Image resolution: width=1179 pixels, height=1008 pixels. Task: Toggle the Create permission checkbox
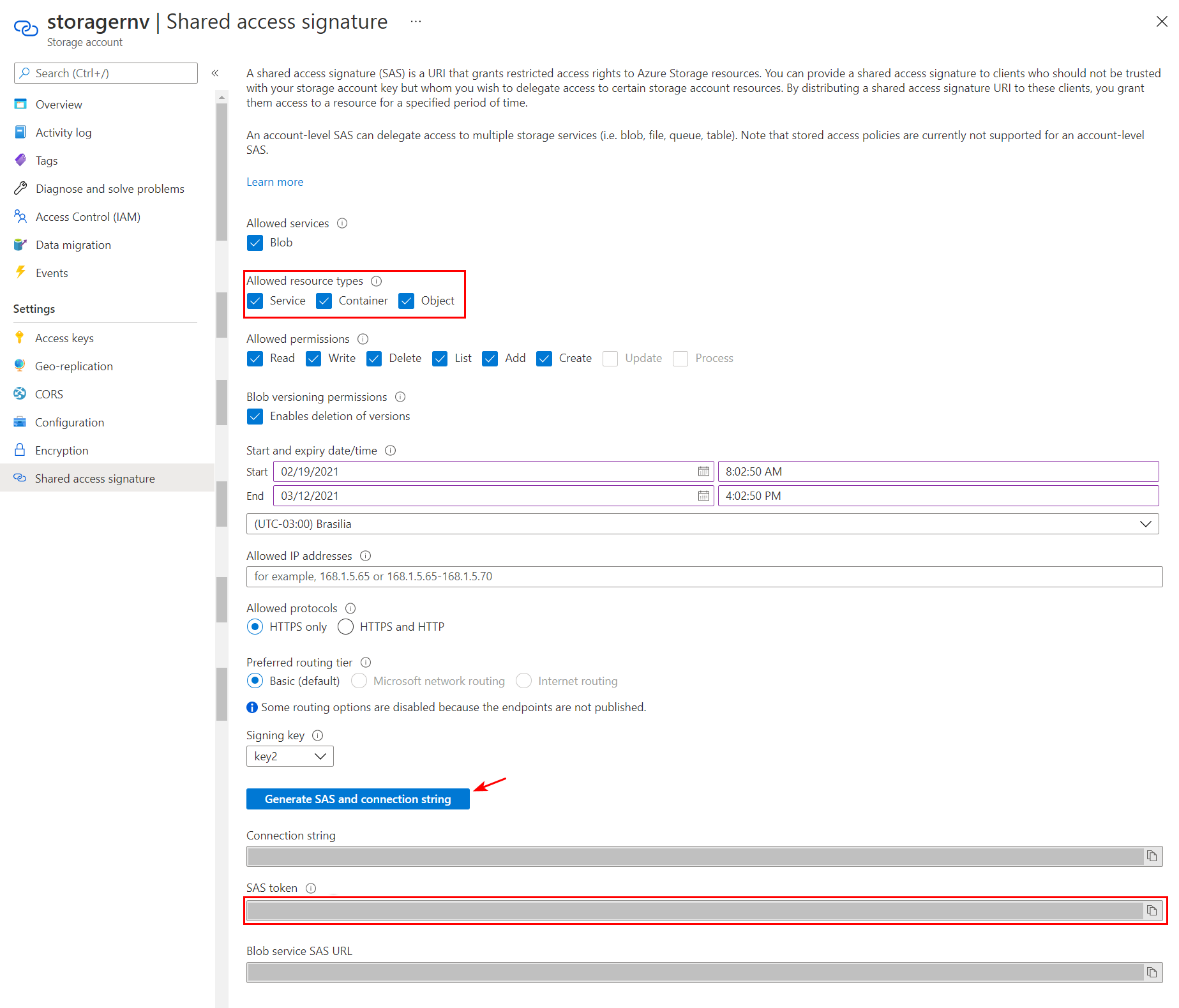point(544,358)
